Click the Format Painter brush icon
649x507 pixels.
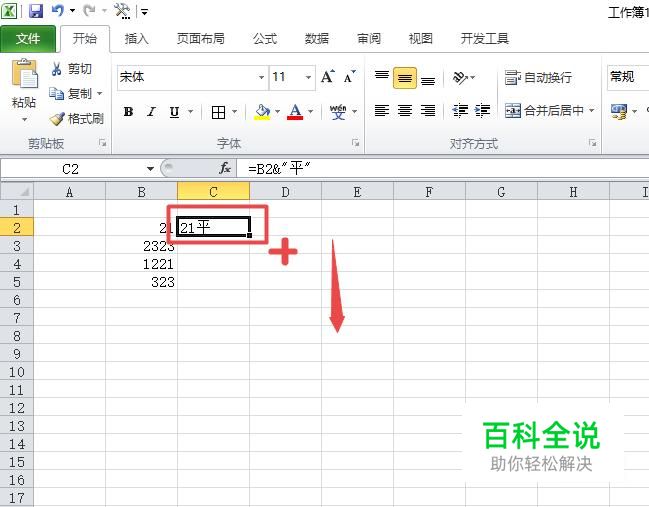coord(57,119)
